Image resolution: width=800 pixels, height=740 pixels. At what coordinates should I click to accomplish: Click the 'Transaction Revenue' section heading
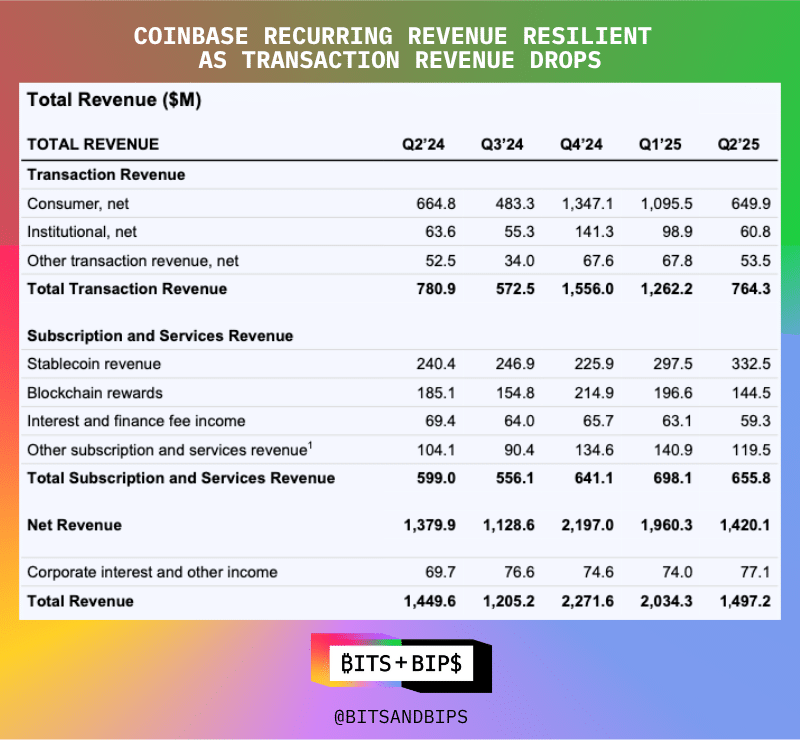coord(106,175)
